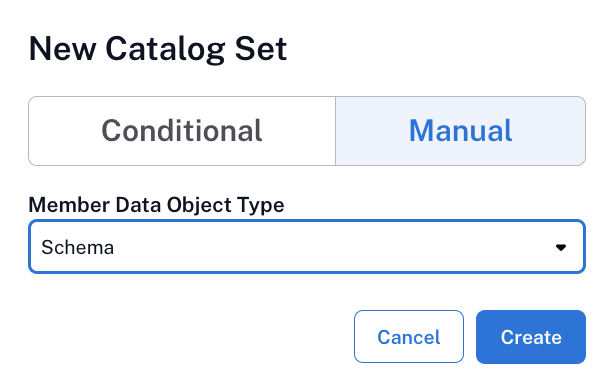Click the New Catalog Set heading

pos(158,49)
